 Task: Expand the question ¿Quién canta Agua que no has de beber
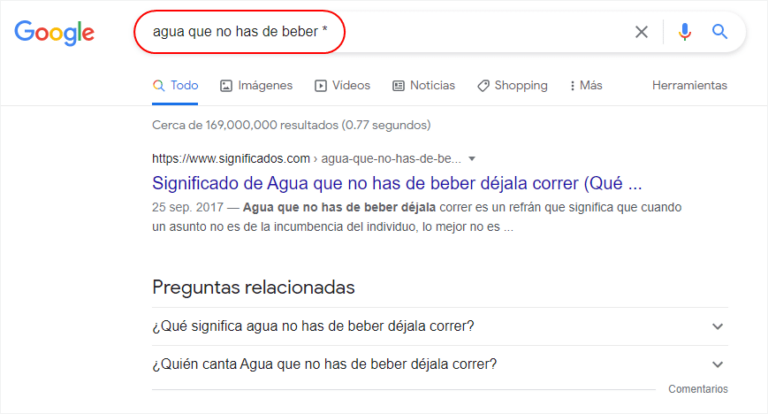coord(440,365)
